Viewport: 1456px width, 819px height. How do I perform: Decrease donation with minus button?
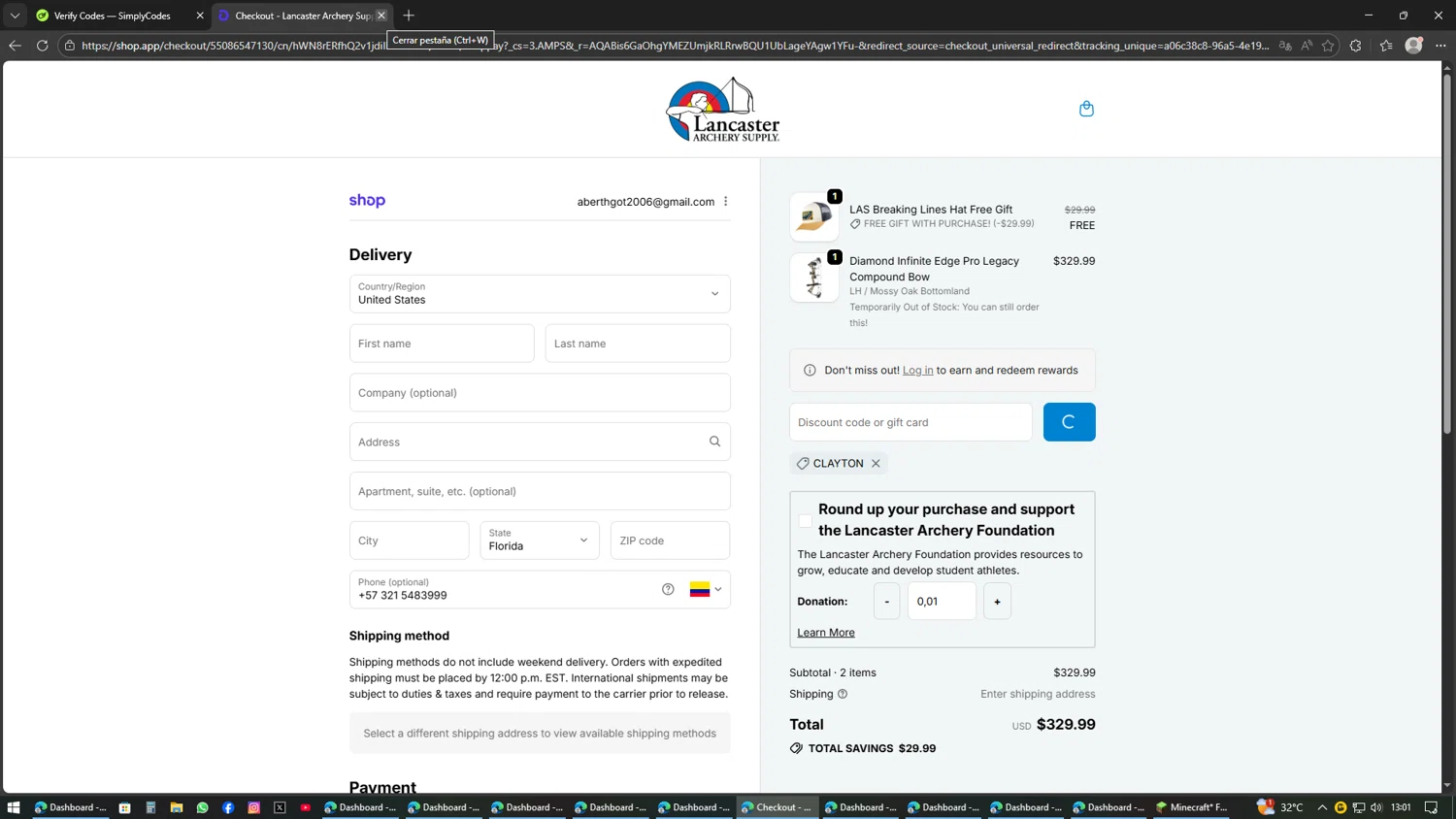click(887, 602)
